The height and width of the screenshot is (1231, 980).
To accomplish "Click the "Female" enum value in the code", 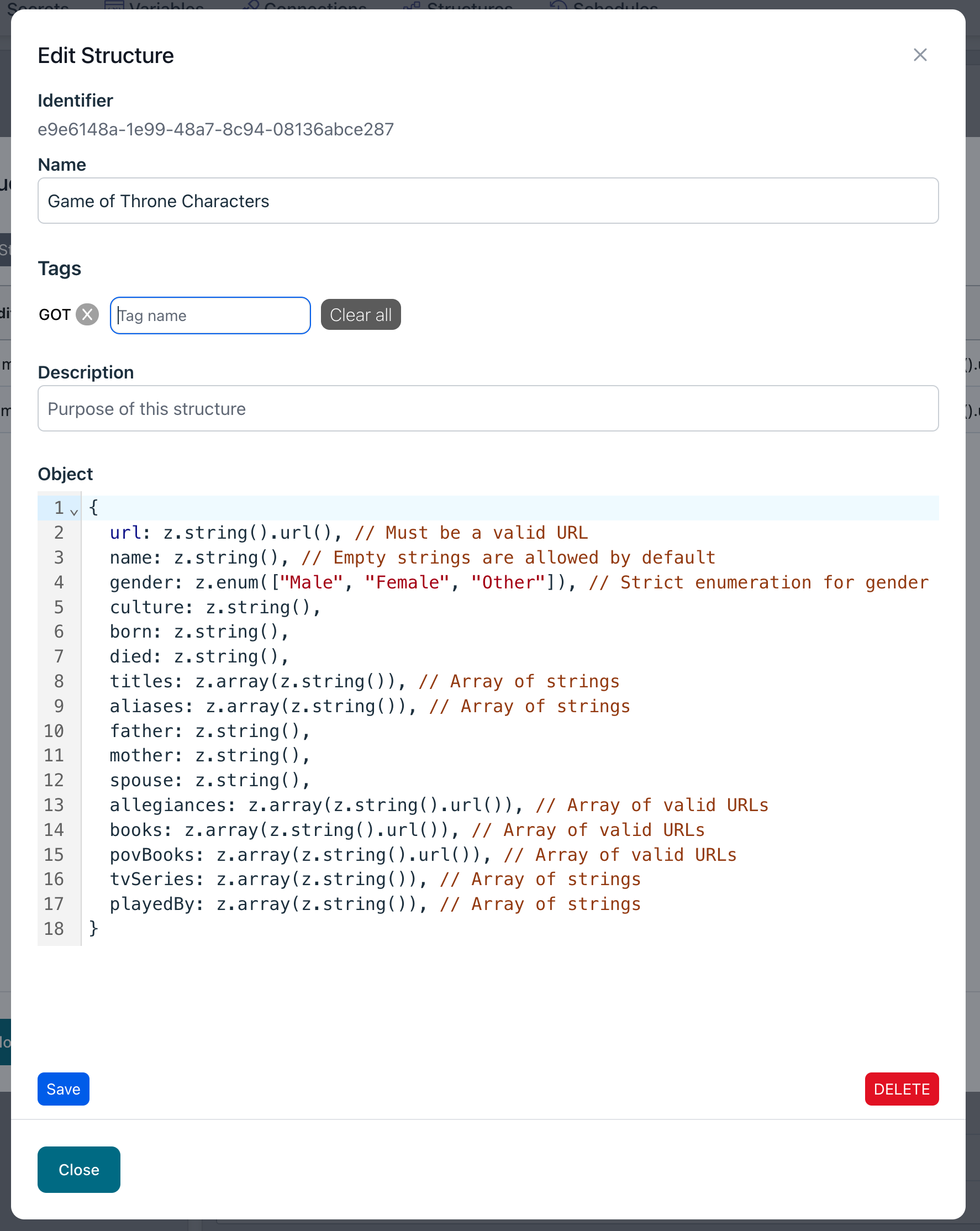I will 407,582.
